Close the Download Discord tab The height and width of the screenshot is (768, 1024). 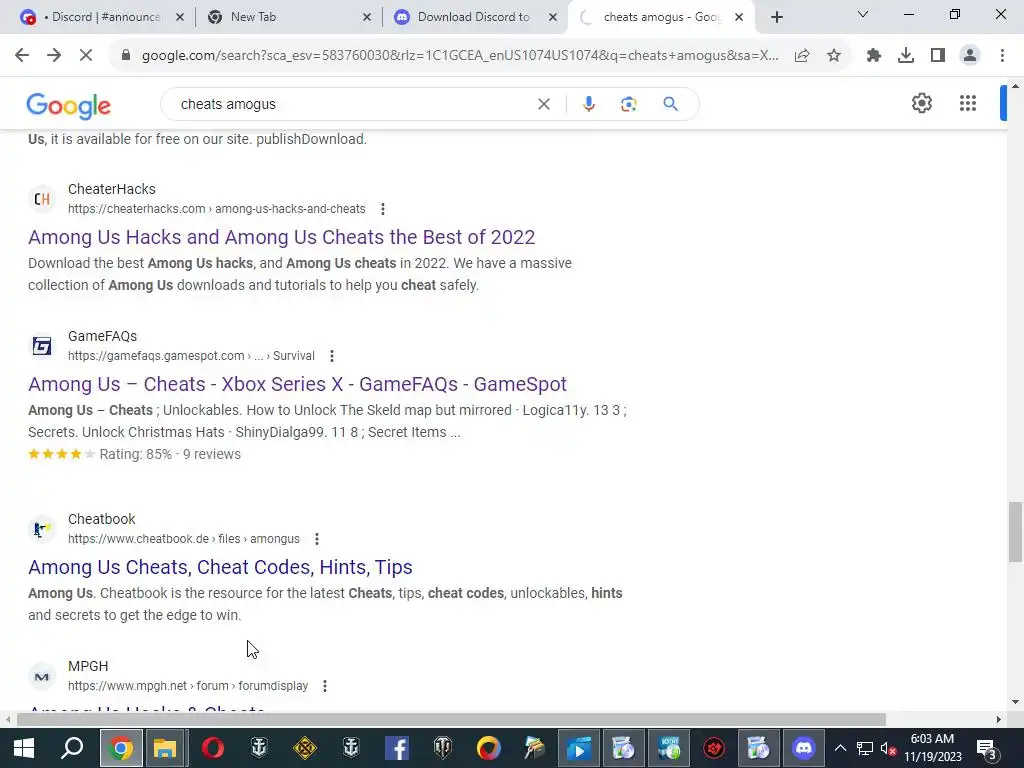(x=553, y=18)
